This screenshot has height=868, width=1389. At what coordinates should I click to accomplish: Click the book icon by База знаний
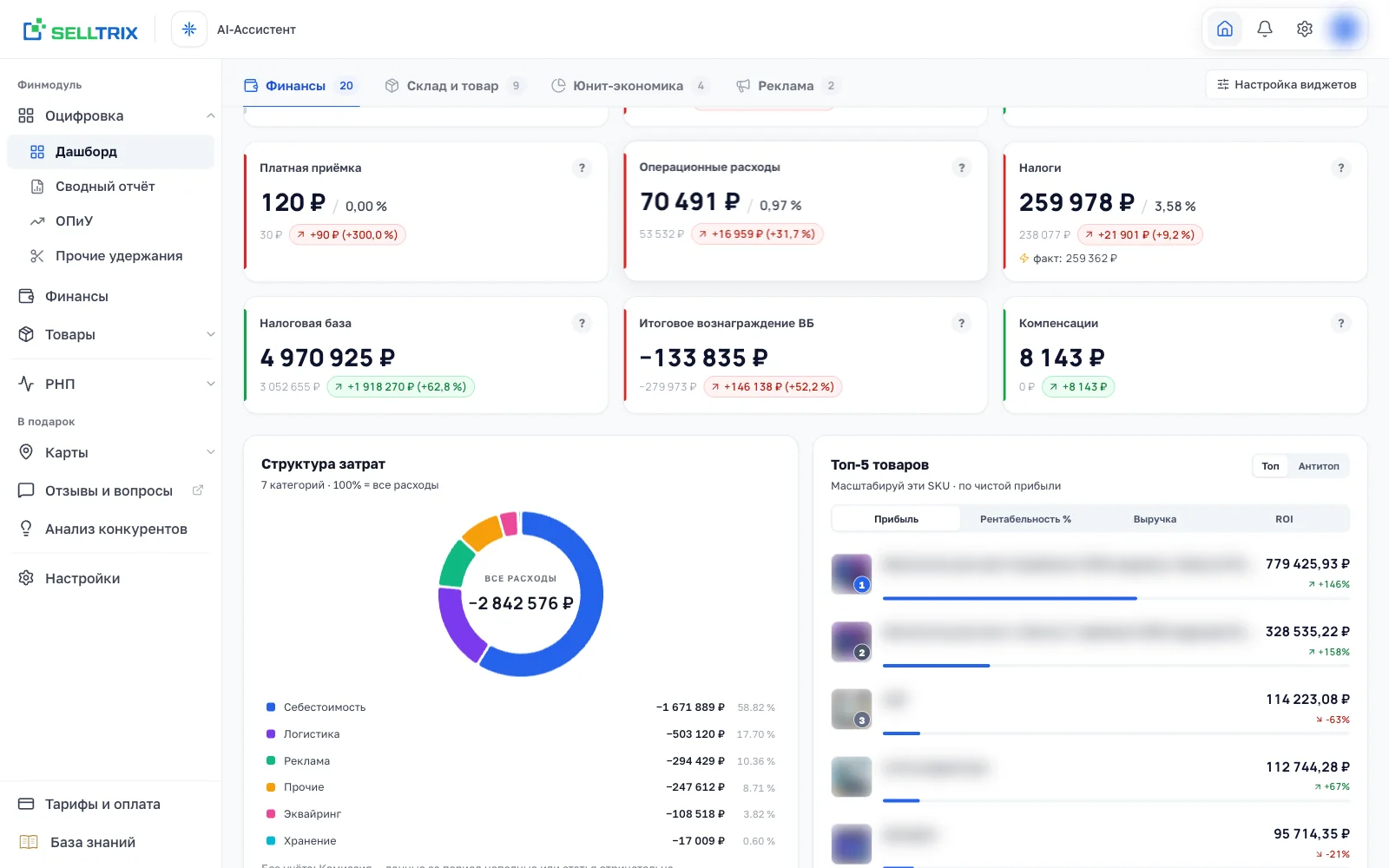(x=29, y=842)
